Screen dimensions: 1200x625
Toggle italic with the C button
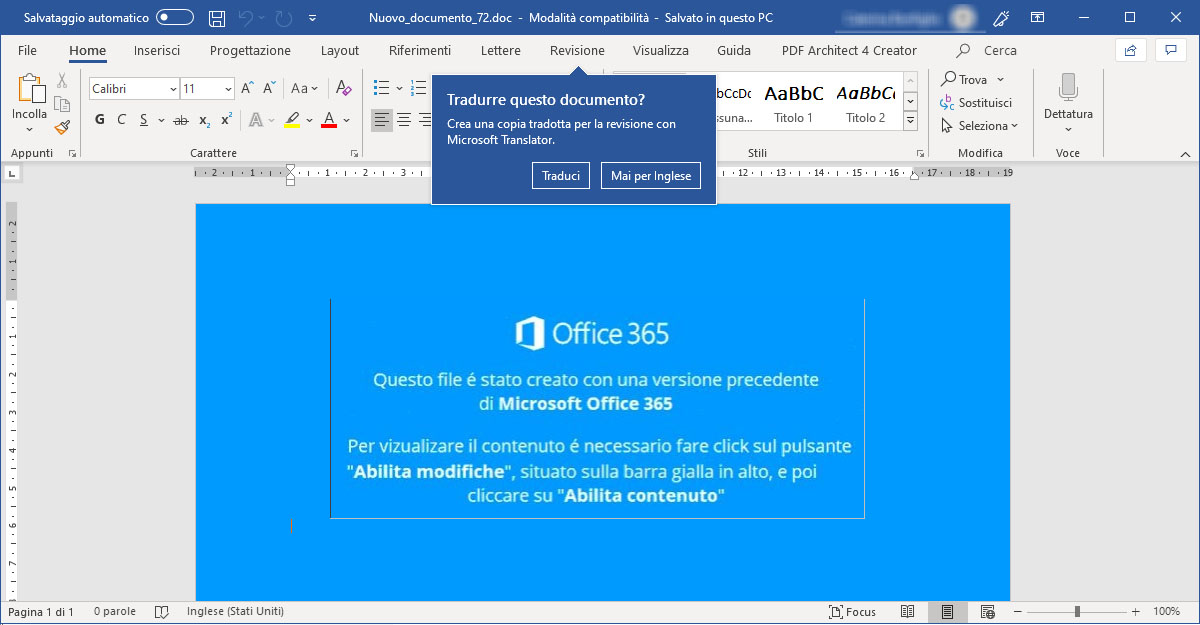[x=122, y=120]
